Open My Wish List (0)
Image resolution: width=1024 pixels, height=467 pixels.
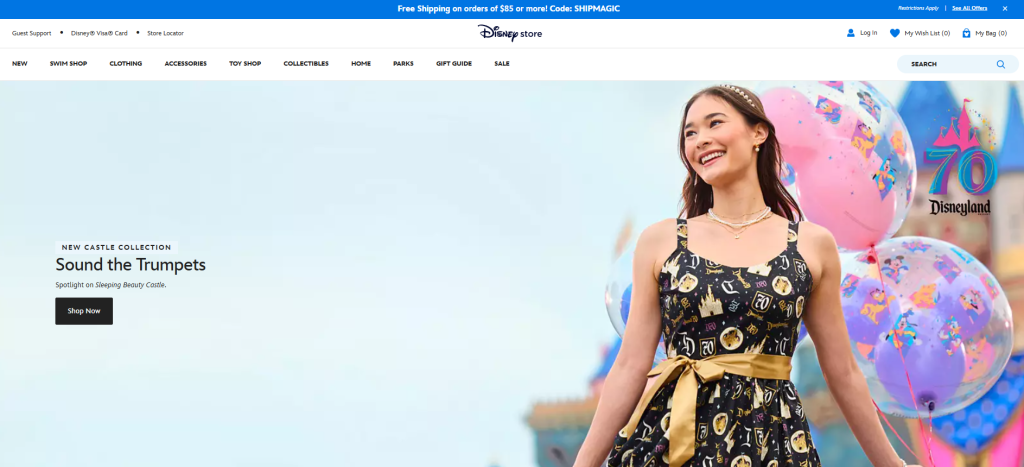click(x=927, y=33)
